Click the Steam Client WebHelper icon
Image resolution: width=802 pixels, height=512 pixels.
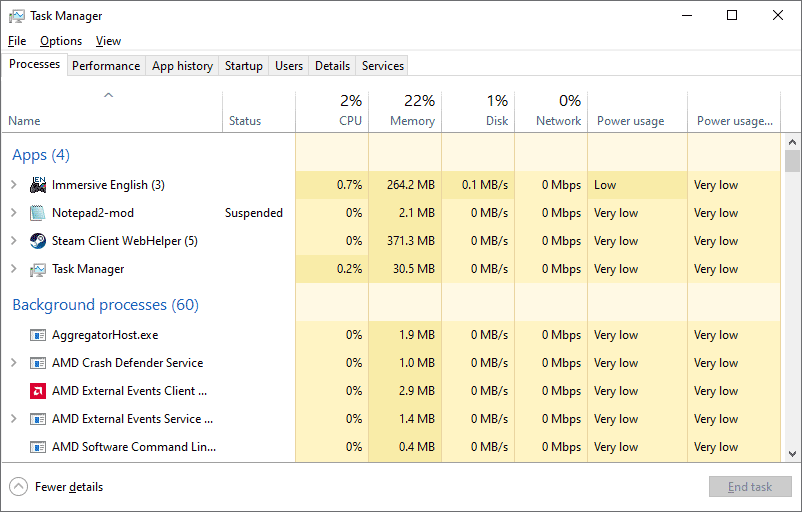click(38, 241)
